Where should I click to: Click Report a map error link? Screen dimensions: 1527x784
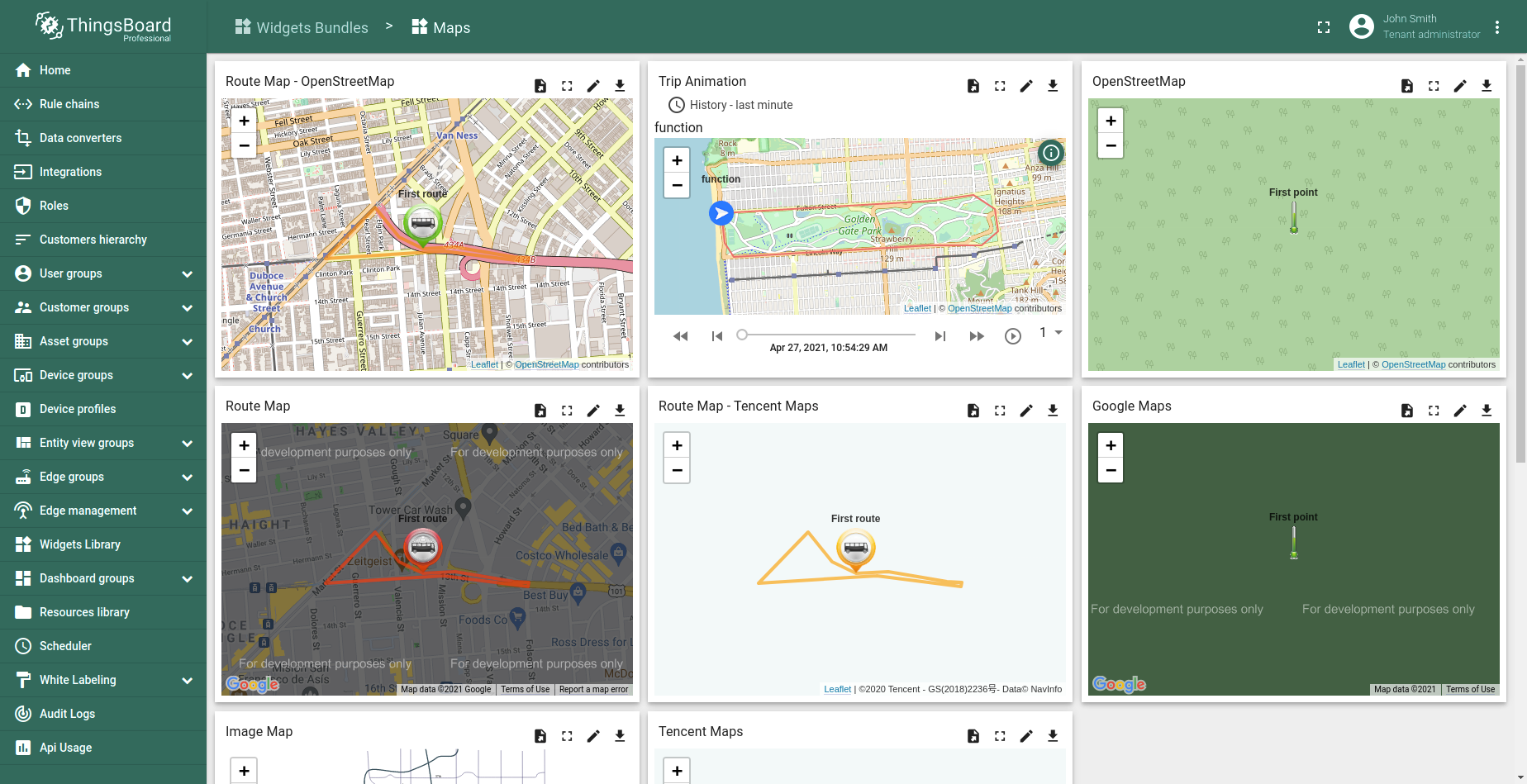[x=593, y=689]
